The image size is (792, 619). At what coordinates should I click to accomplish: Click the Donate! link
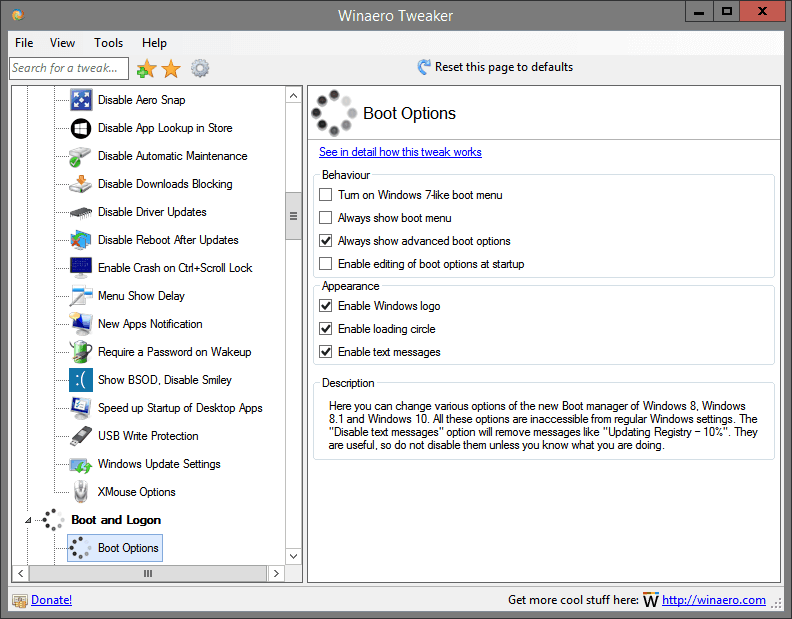(x=52, y=600)
